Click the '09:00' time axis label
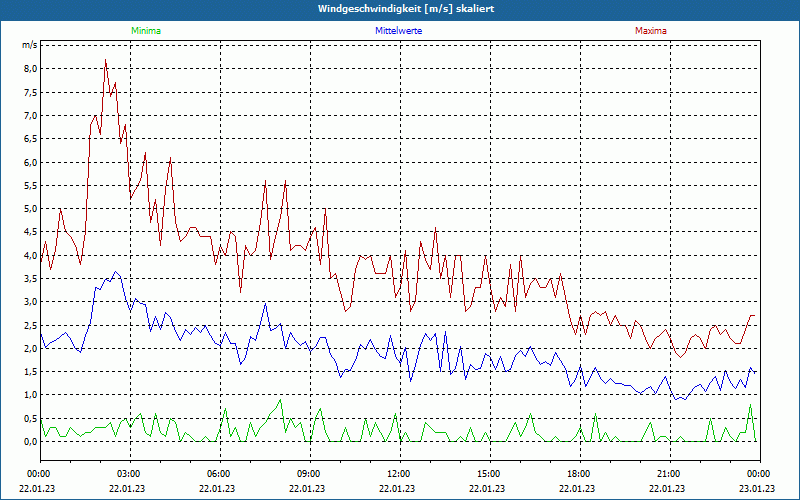800x500 pixels. (x=307, y=474)
